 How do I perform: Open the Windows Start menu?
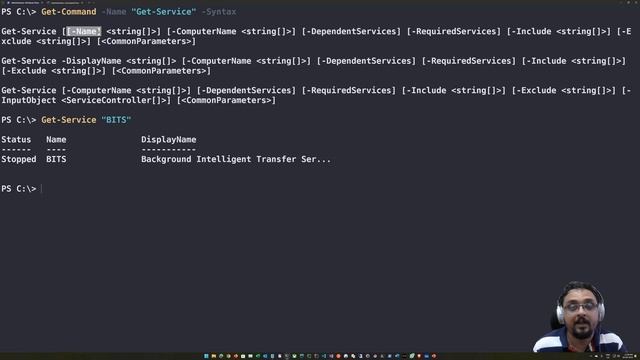[206, 356]
